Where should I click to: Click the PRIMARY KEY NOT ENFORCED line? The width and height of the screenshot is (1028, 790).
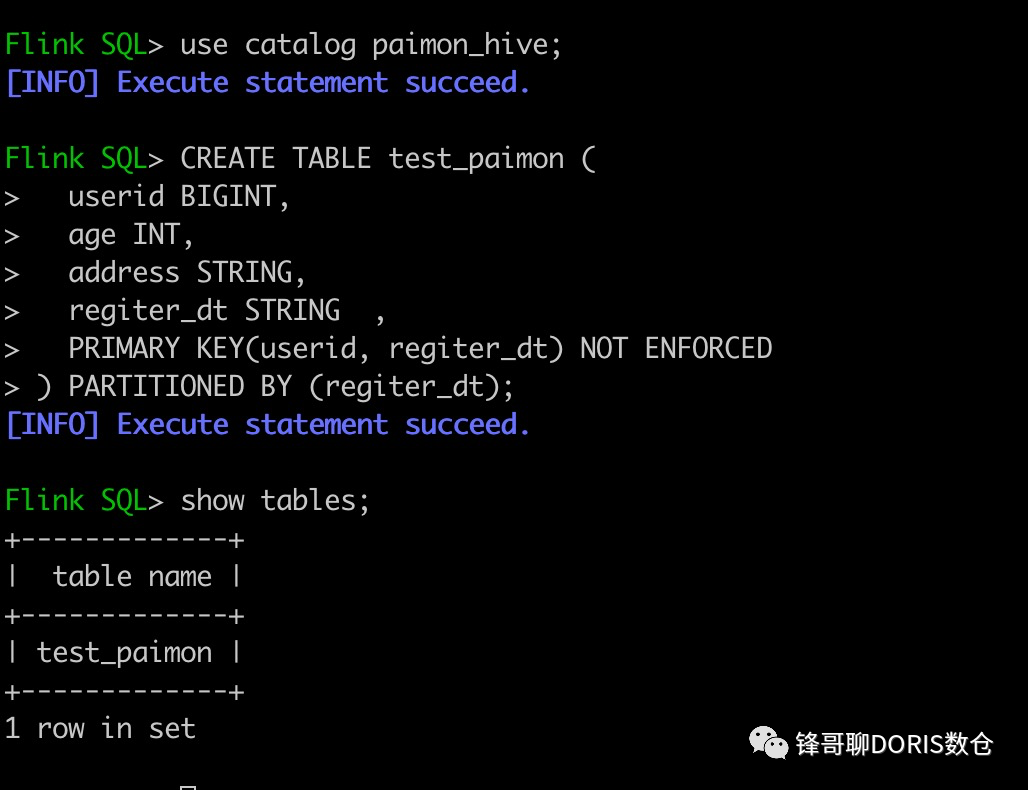[420, 349]
